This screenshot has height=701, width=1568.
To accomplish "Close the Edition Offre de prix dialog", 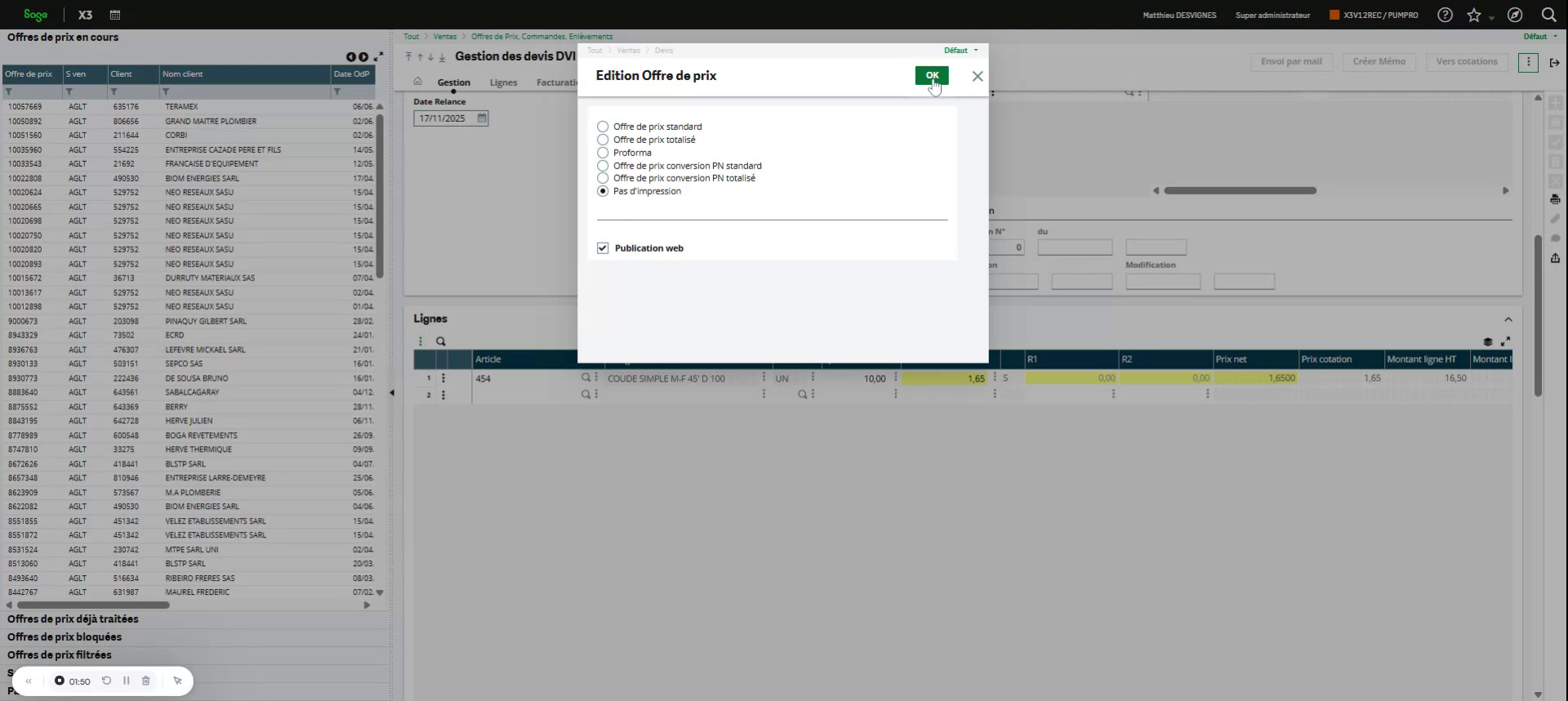I will 978,76.
